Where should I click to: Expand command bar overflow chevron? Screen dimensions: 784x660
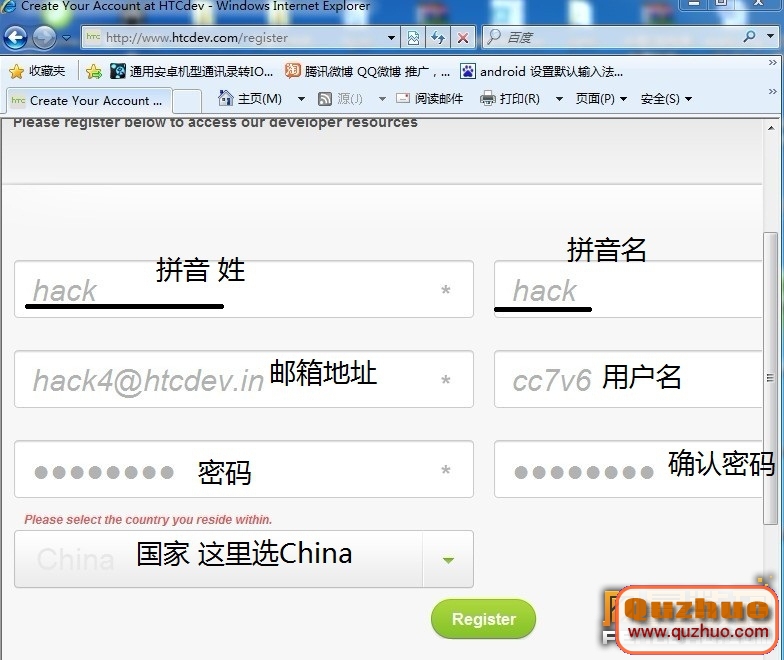click(772, 92)
